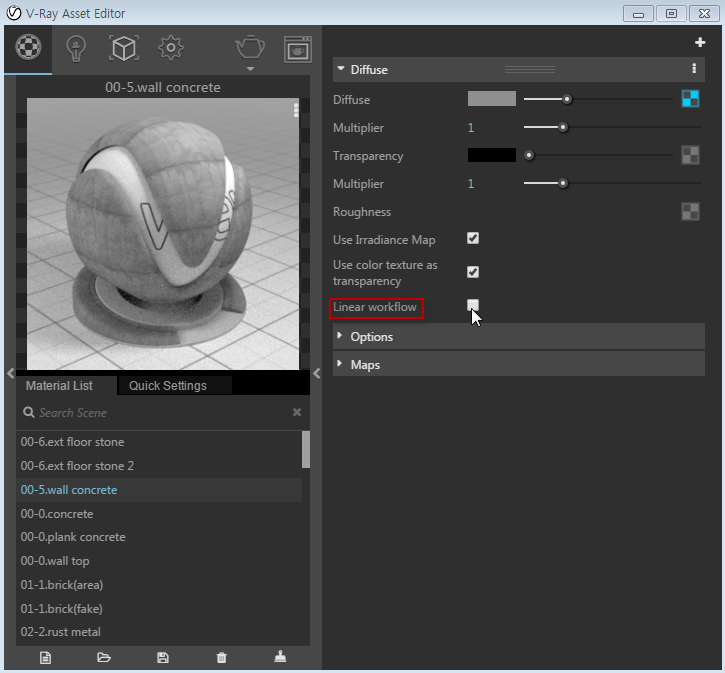The image size is (725, 673).
Task: Switch to the Quick Settings tab
Action: point(175,385)
